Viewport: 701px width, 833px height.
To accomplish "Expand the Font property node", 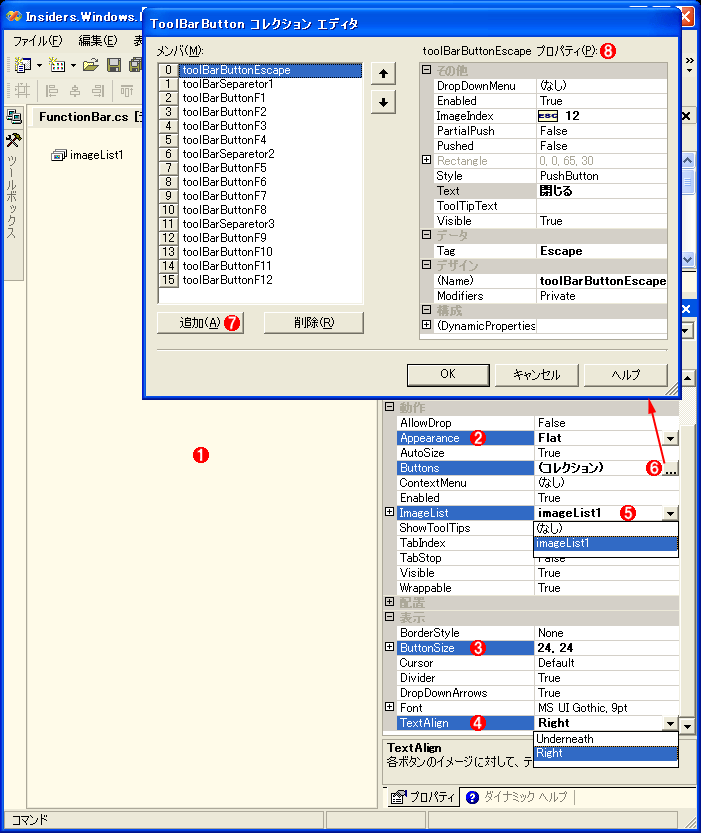I will coord(389,707).
